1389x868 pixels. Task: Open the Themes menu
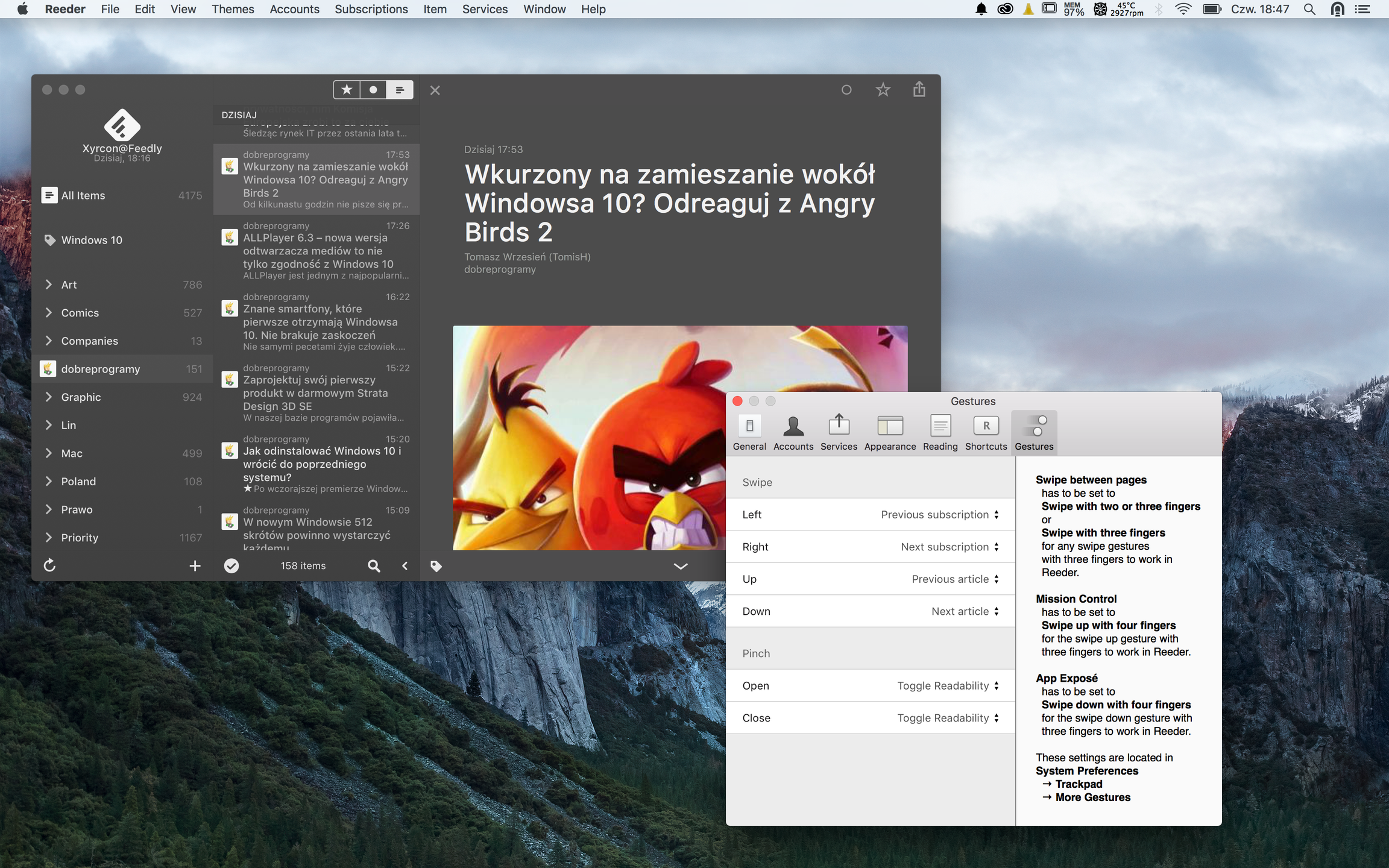tap(233, 9)
